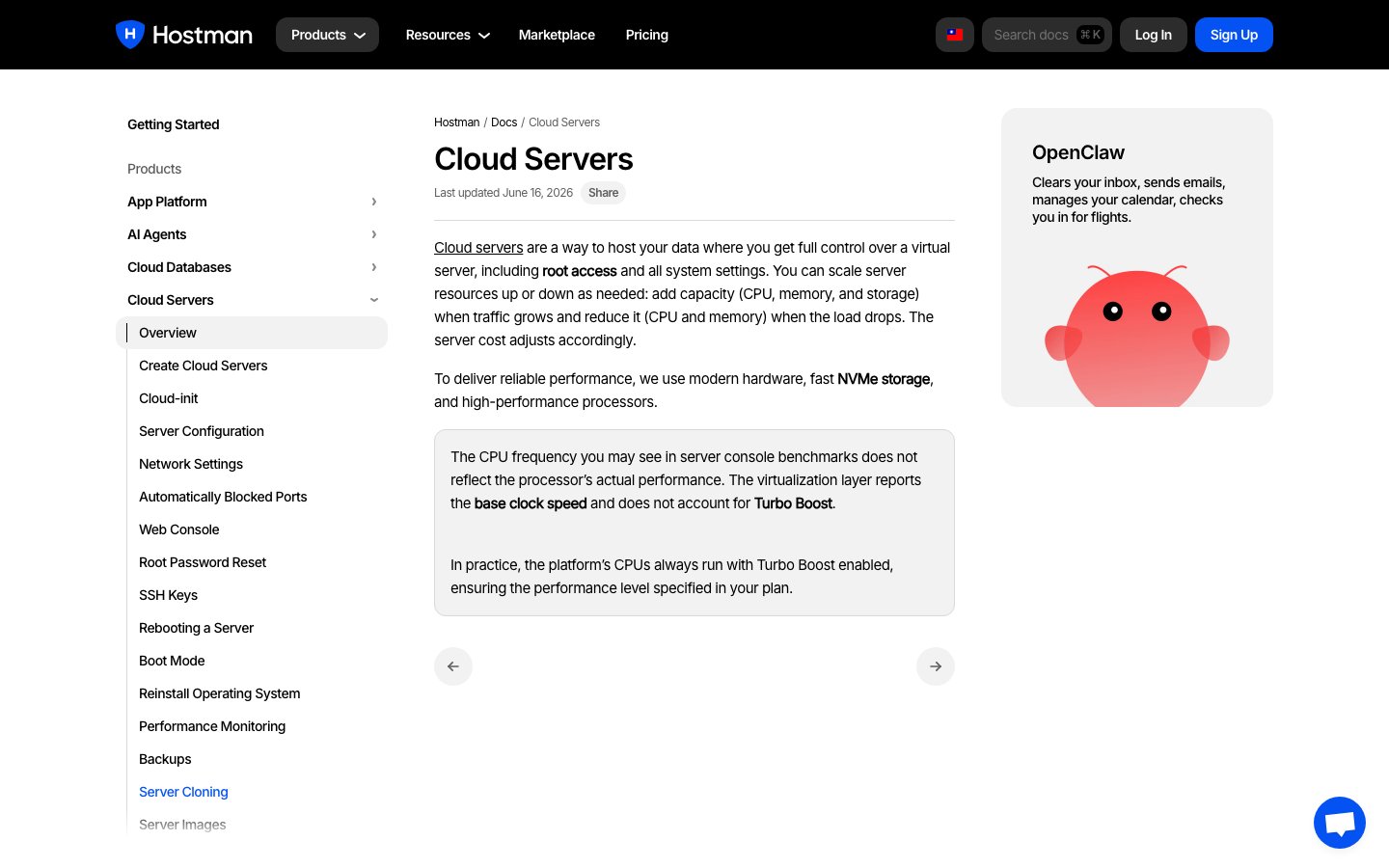Open Create Cloud Servers page
The height and width of the screenshot is (868, 1389).
[204, 366]
